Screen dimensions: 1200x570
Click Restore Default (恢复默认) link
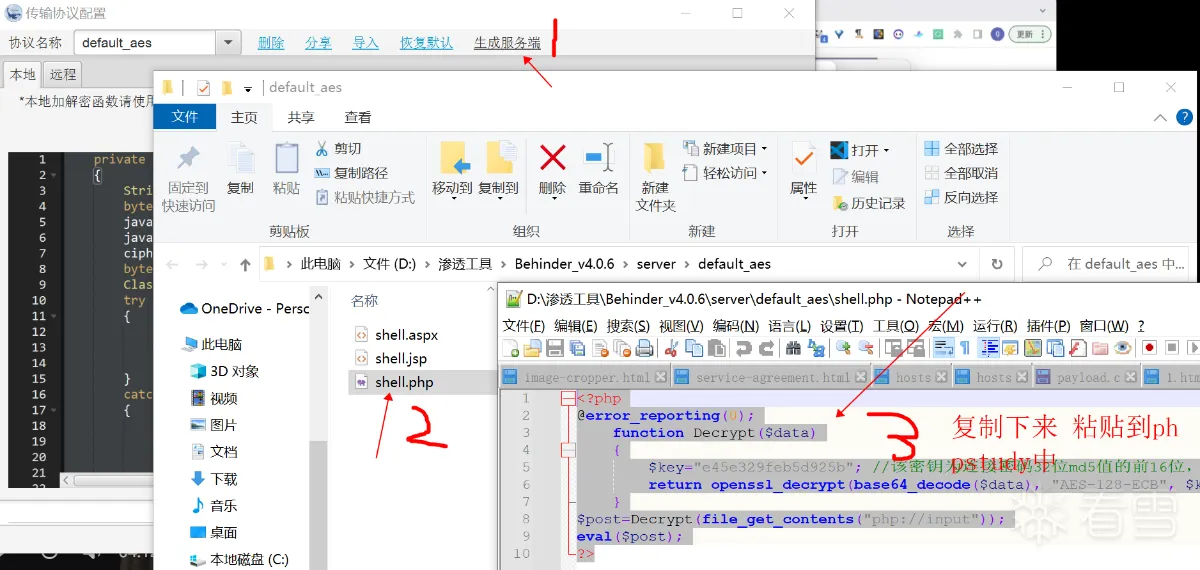[x=426, y=43]
